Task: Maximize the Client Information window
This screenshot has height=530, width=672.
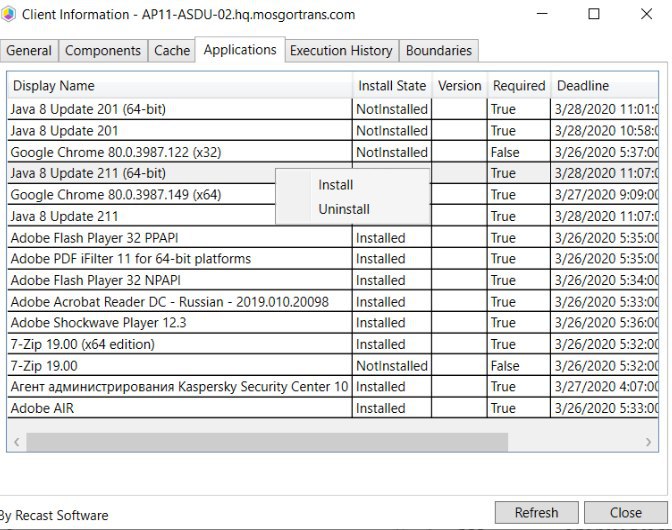Action: click(594, 14)
